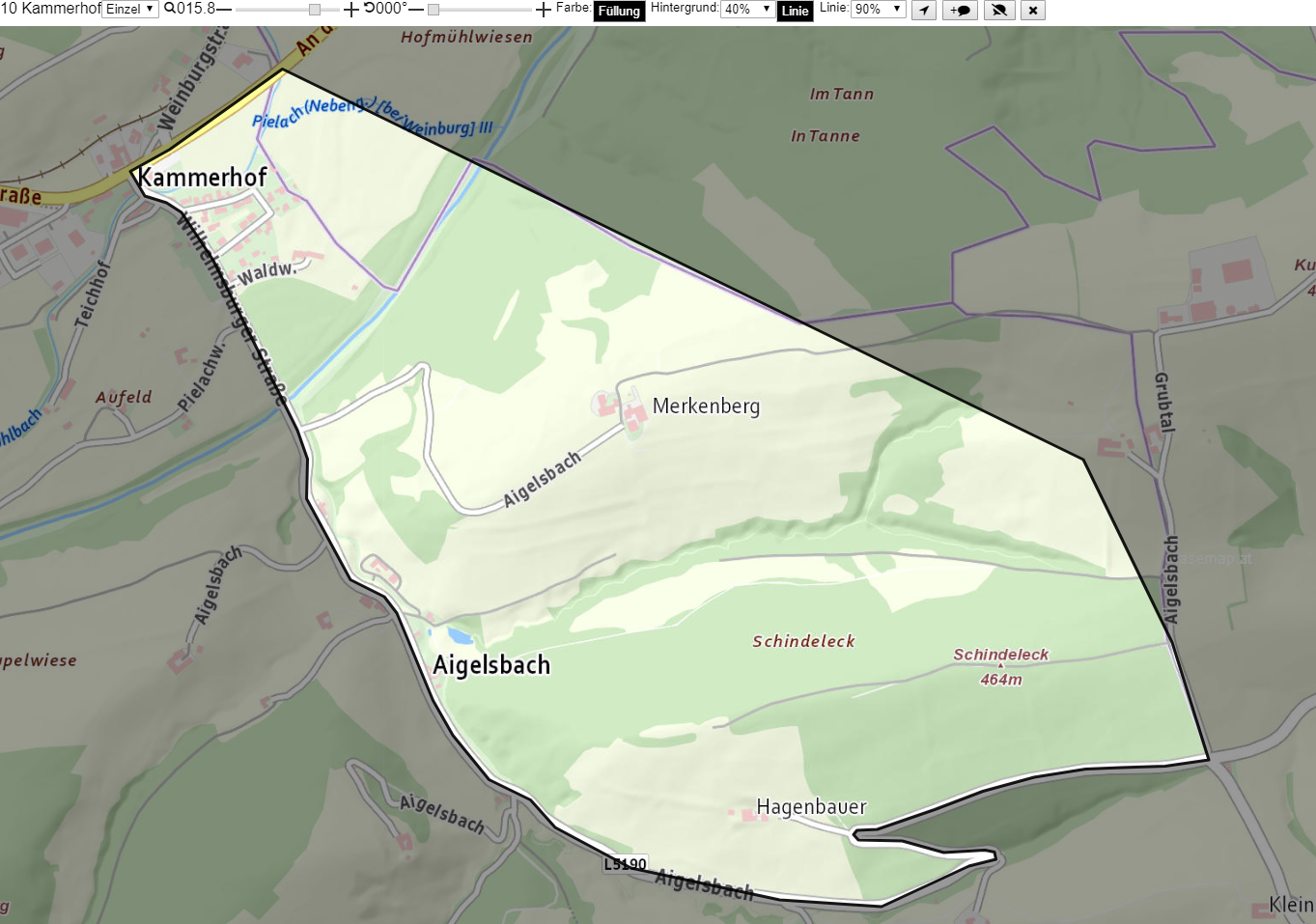Viewport: 1316px width, 924px height.
Task: Click the crossed-out speech bubble icon
Action: pyautogui.click(x=999, y=11)
